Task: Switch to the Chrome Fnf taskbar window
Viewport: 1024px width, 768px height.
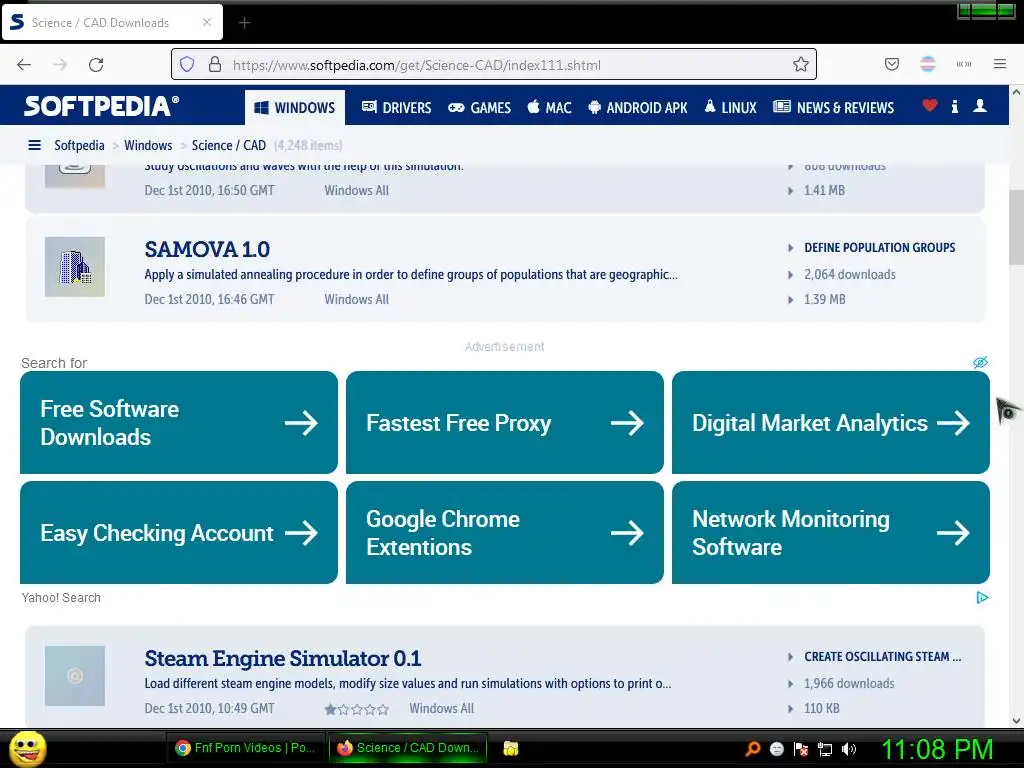Action: click(246, 748)
